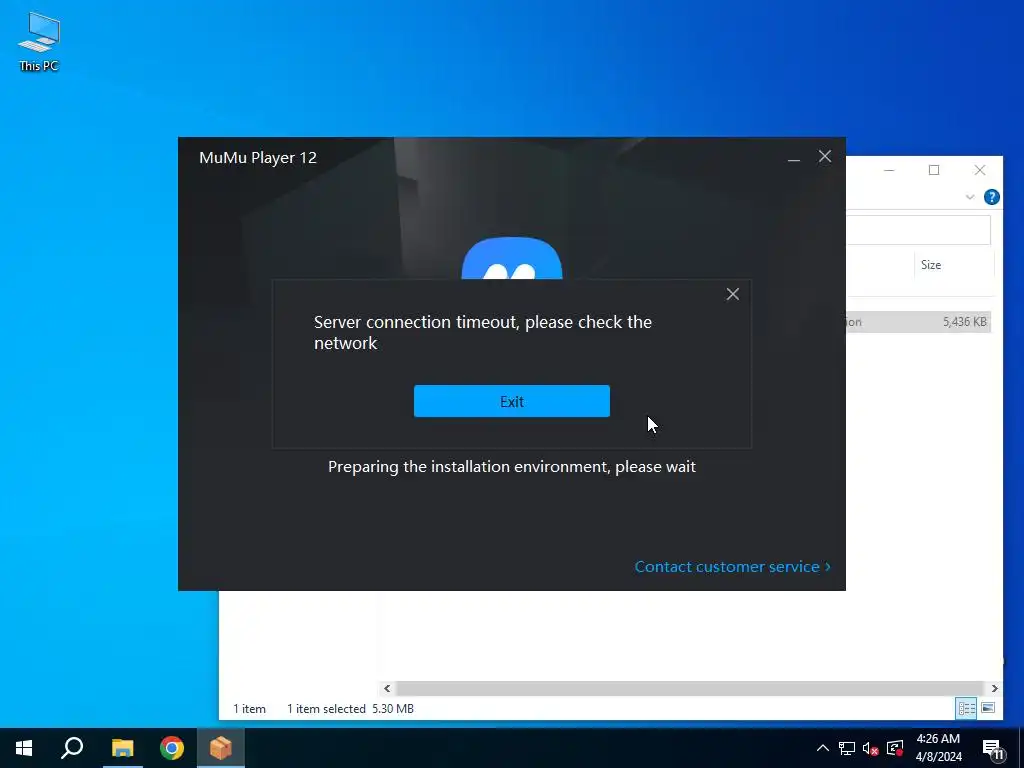Image resolution: width=1024 pixels, height=768 pixels.
Task: Click the Exit button in the timeout dialog
Action: [x=511, y=401]
